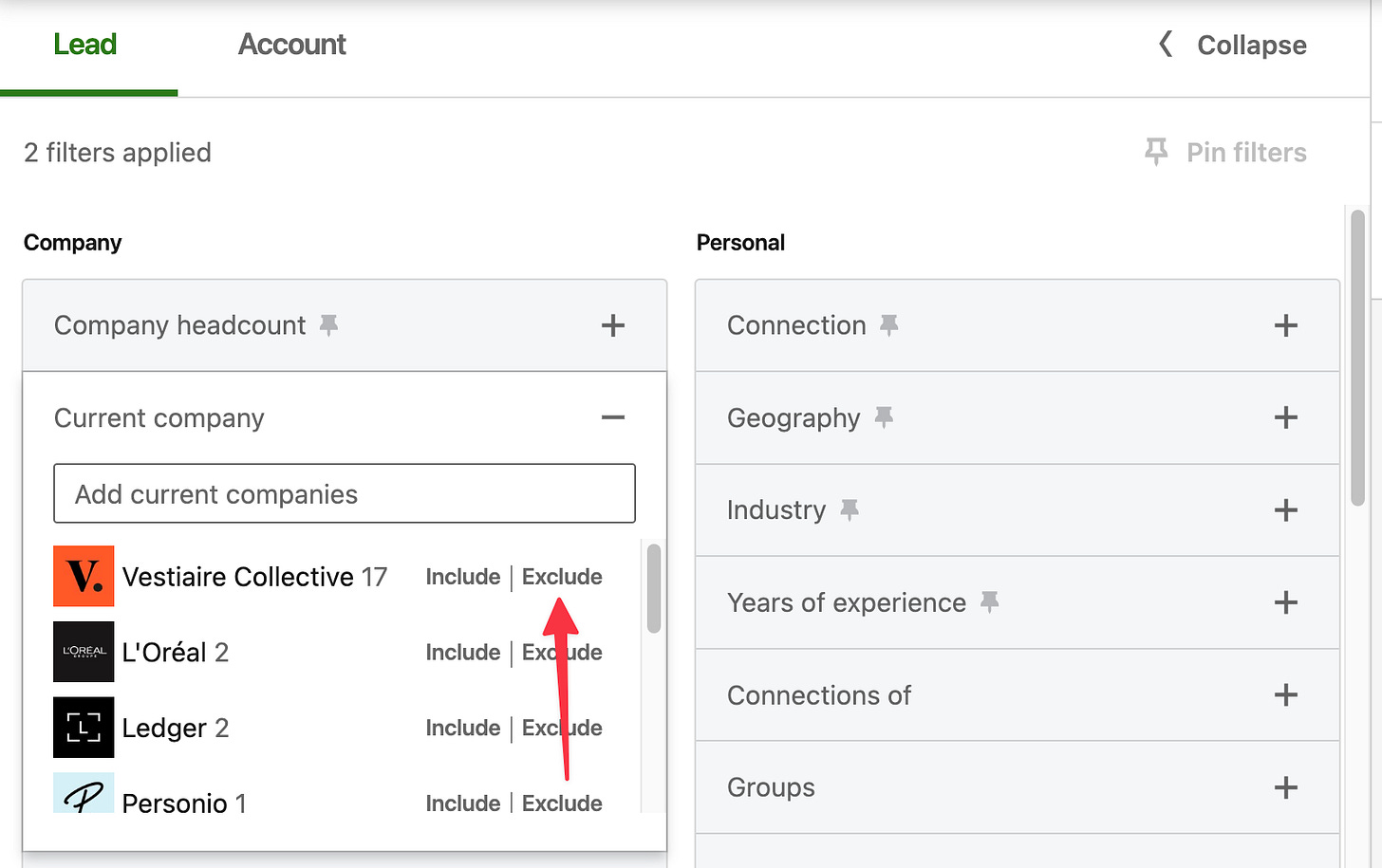
Task: Collapse the filters panel
Action: pyautogui.click(x=1233, y=45)
